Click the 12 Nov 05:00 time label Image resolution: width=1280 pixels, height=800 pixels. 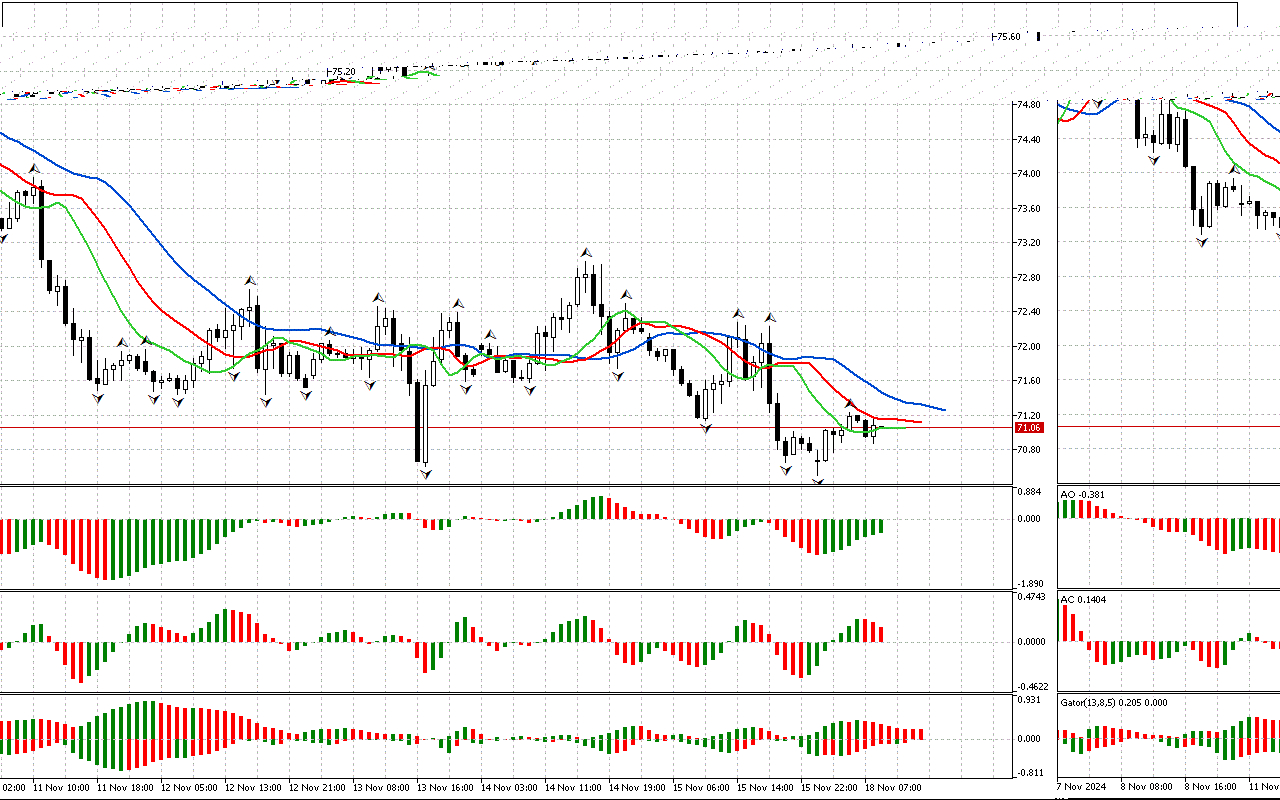pos(189,788)
